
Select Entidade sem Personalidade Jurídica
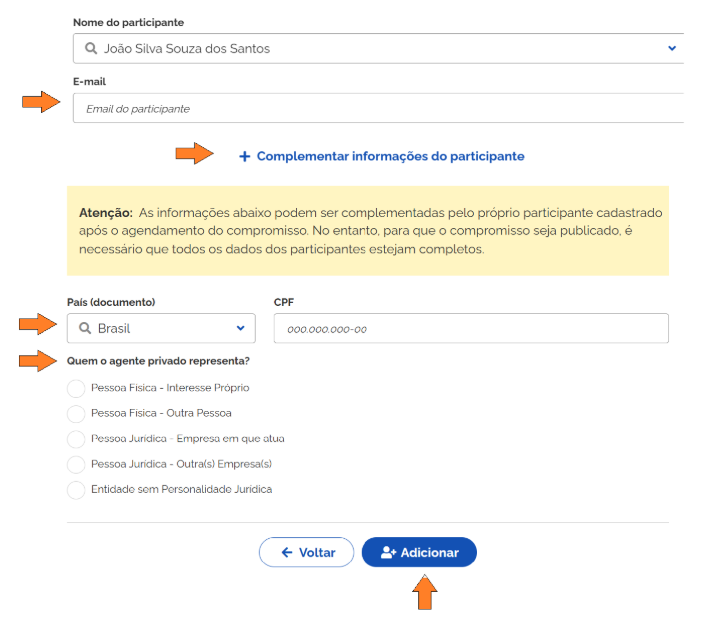76,490
